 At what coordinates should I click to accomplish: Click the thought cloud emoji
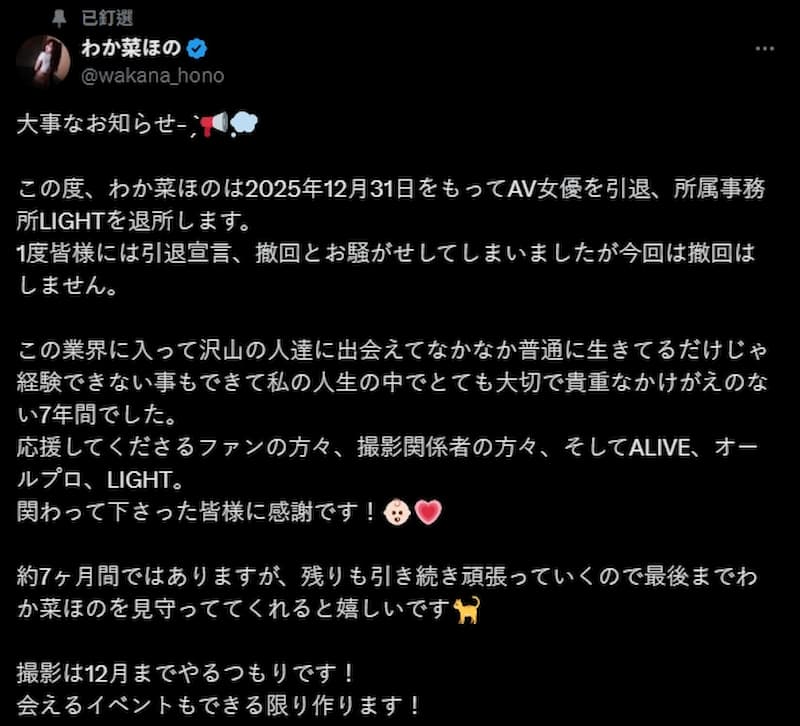(x=244, y=124)
